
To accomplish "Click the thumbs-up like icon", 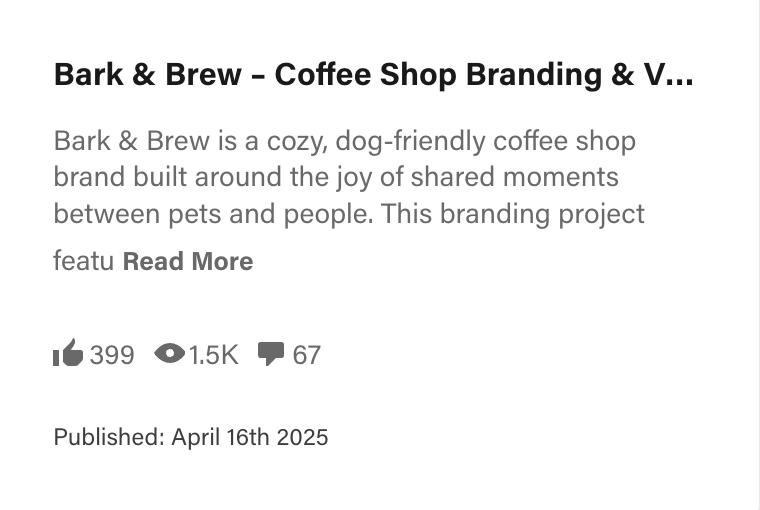I will coord(67,354).
